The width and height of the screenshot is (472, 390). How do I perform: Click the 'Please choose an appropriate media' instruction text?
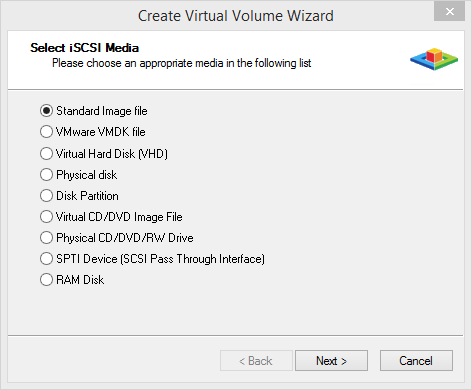click(x=182, y=63)
